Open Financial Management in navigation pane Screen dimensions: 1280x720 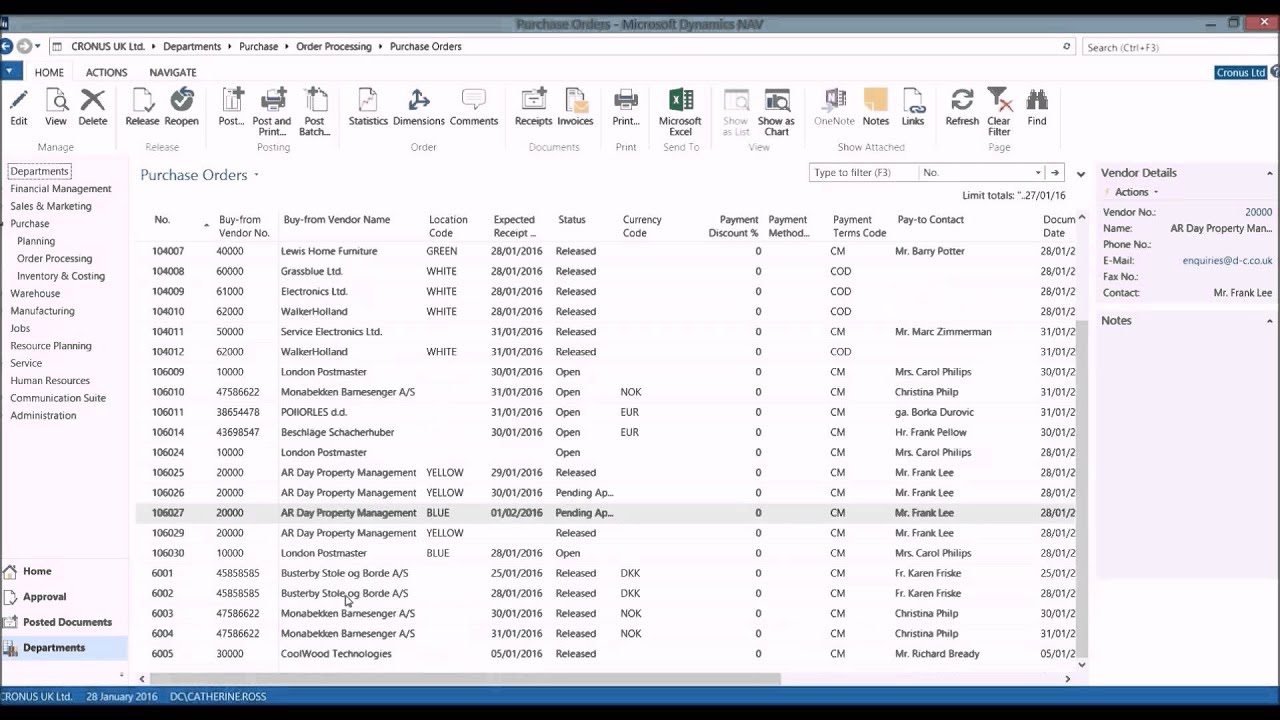pyautogui.click(x=61, y=188)
